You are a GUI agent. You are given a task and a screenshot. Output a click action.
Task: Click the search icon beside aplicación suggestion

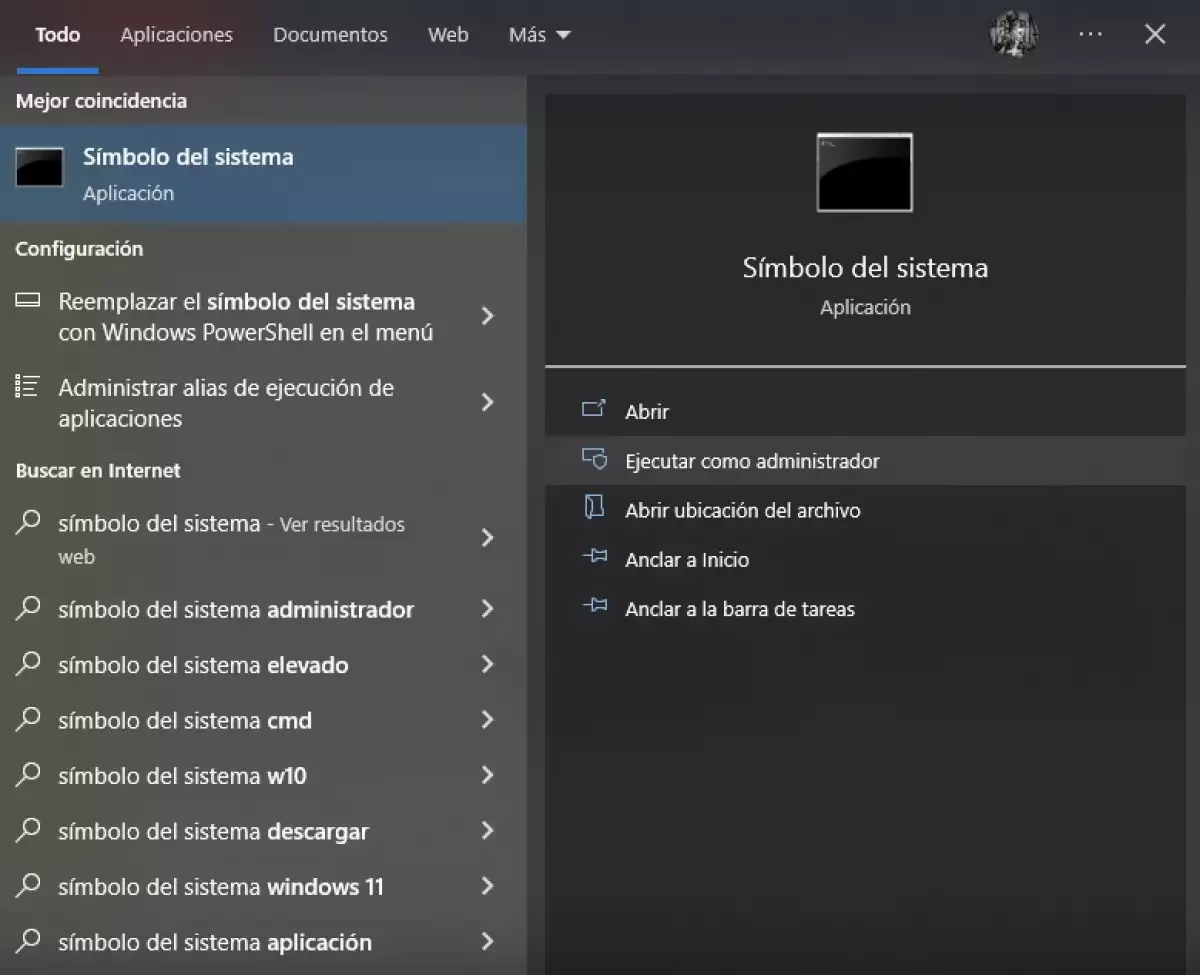[29, 941]
